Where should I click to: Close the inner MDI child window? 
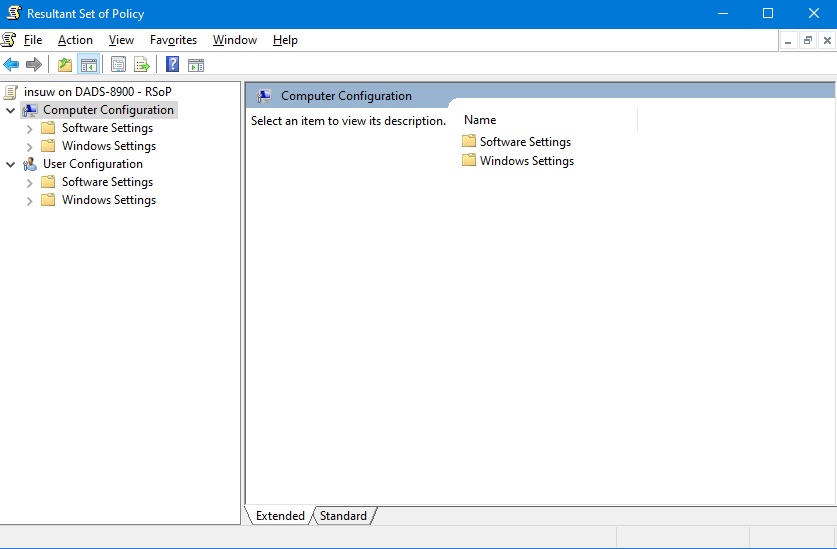point(827,41)
